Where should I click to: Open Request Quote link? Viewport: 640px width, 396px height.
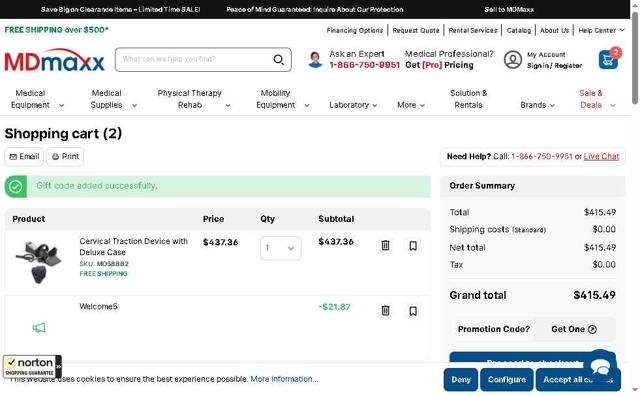(x=416, y=30)
